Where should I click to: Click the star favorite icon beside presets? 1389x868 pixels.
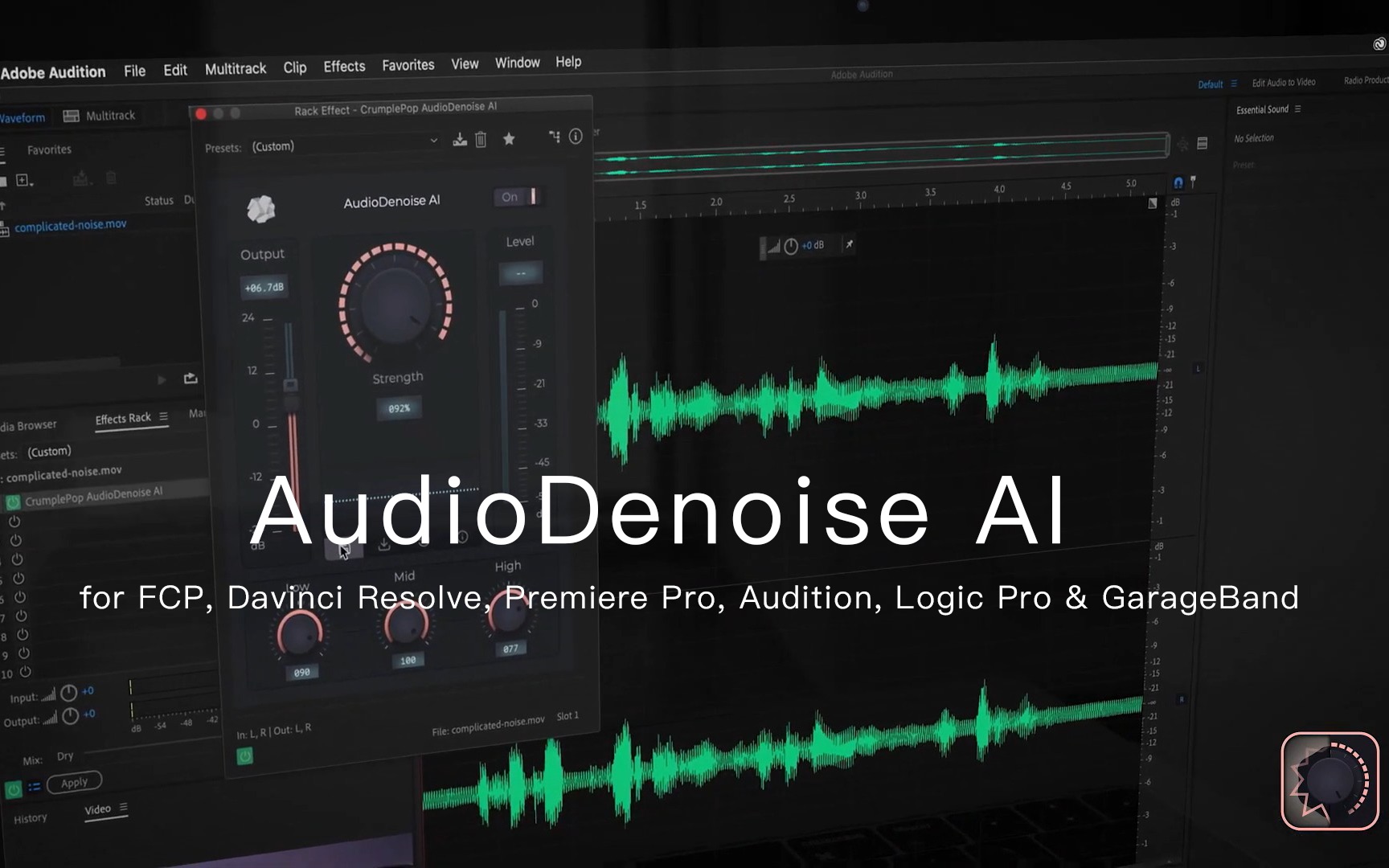(x=509, y=139)
